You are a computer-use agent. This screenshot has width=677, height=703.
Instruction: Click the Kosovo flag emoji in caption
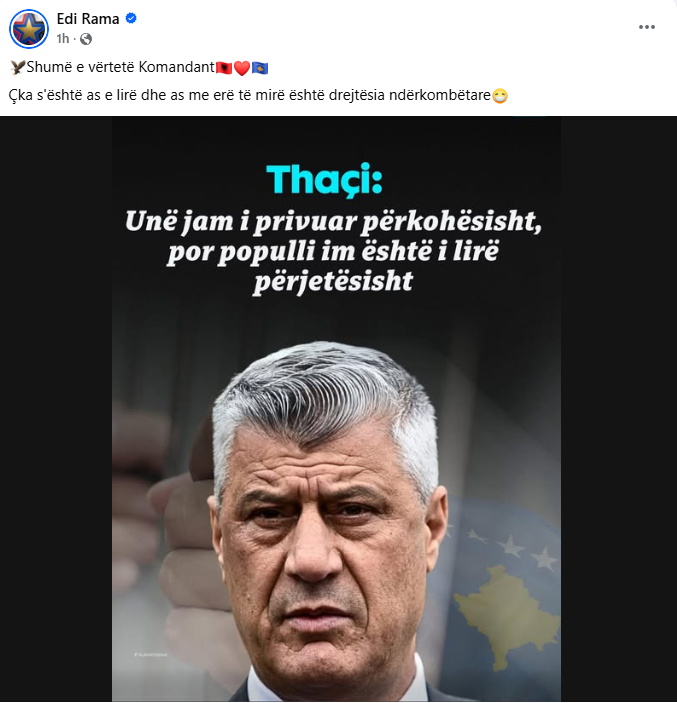[x=260, y=68]
